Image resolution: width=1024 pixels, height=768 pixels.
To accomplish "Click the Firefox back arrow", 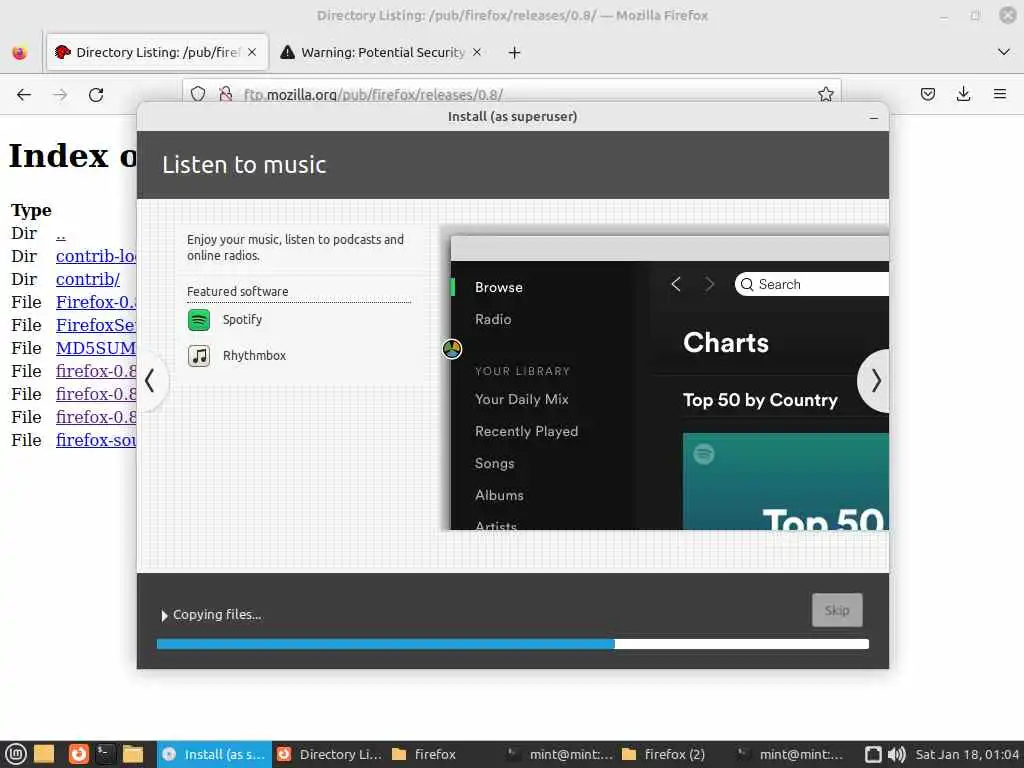I will [x=24, y=95].
